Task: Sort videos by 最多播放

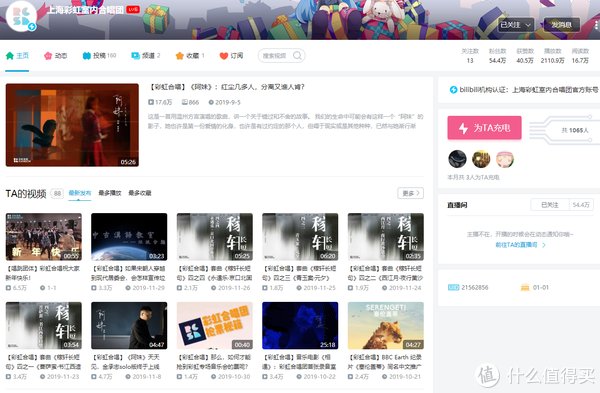Action: coord(109,193)
